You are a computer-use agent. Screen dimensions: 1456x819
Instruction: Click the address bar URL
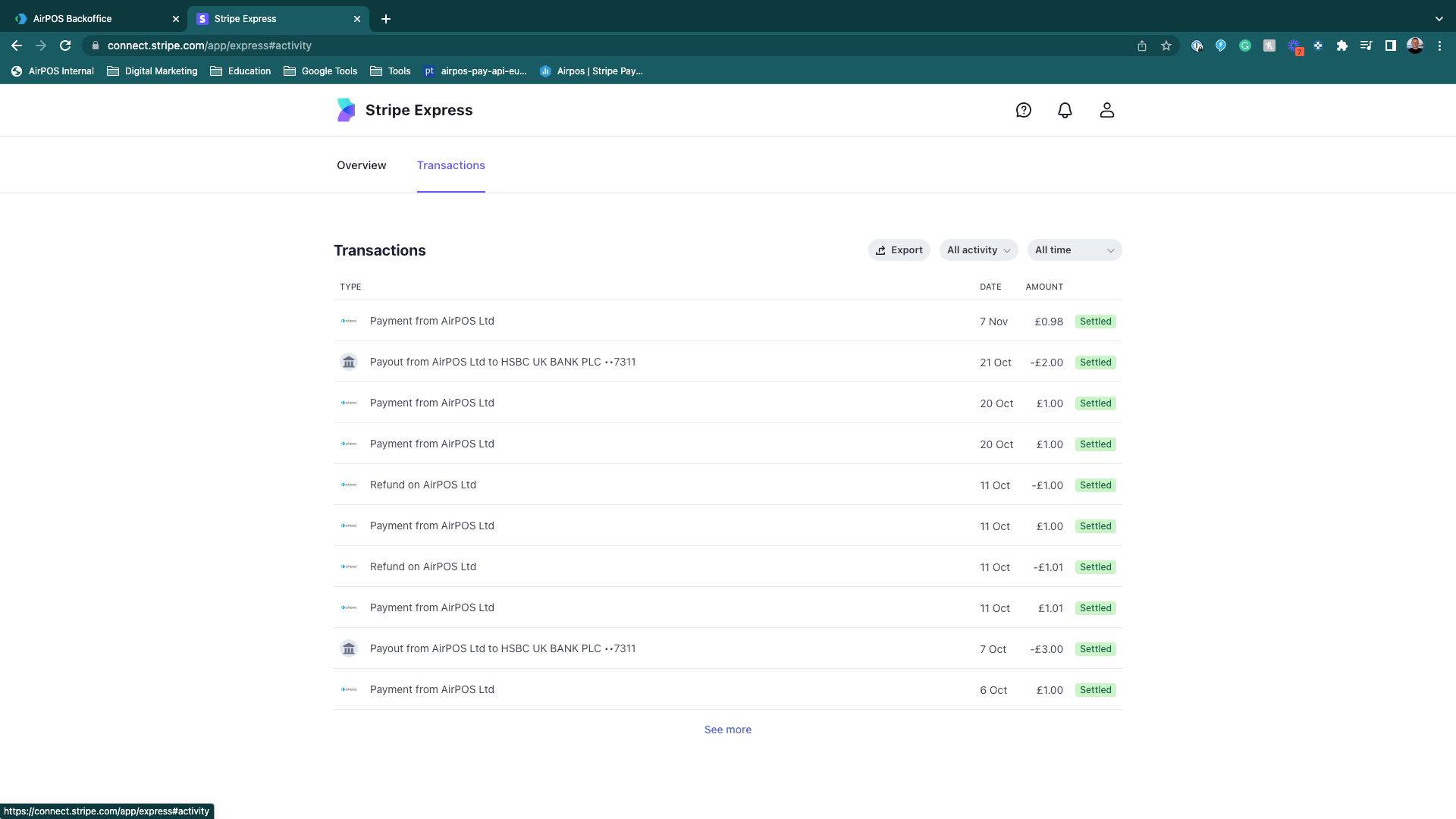click(209, 46)
